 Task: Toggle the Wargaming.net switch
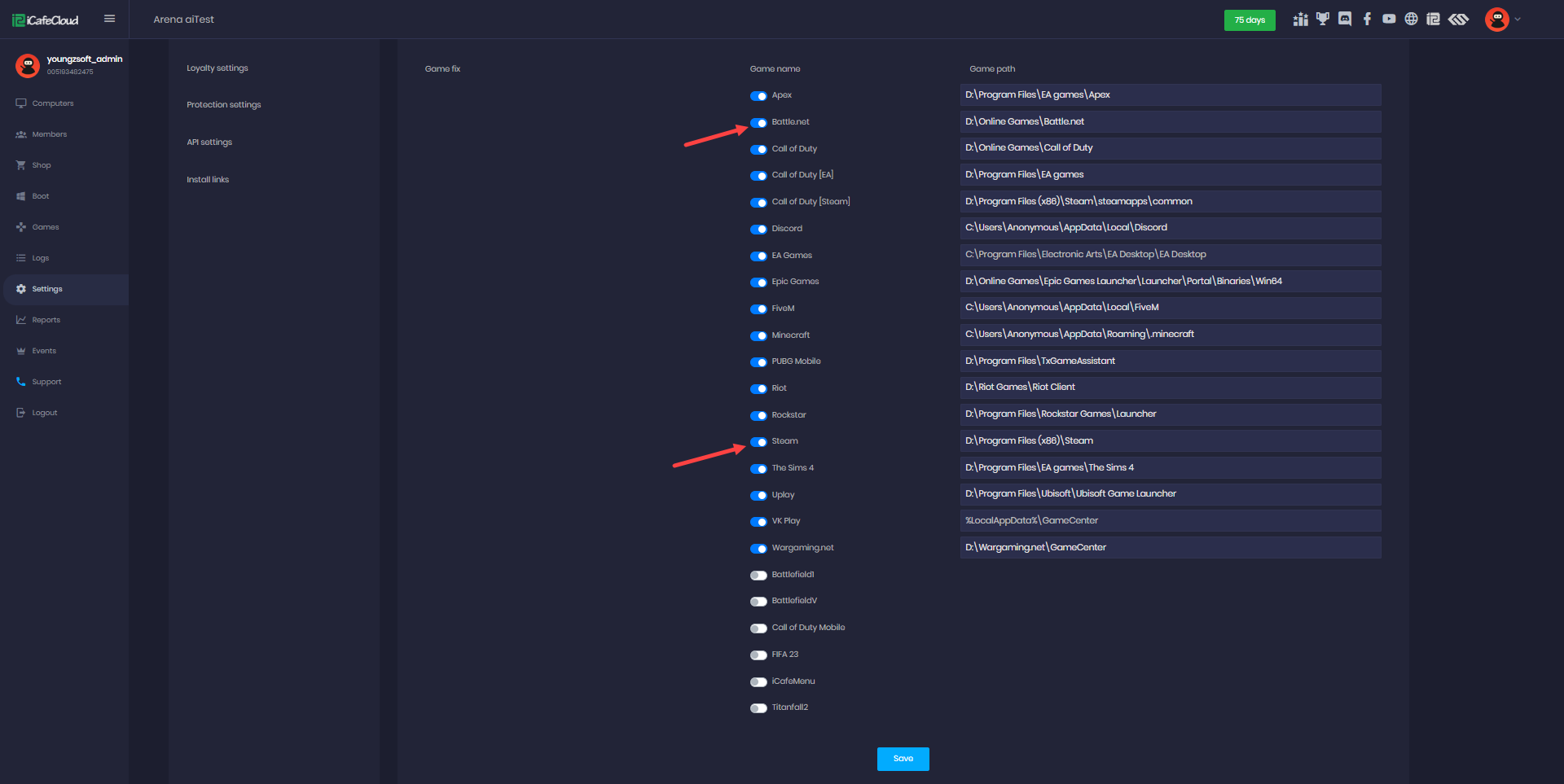pos(758,549)
